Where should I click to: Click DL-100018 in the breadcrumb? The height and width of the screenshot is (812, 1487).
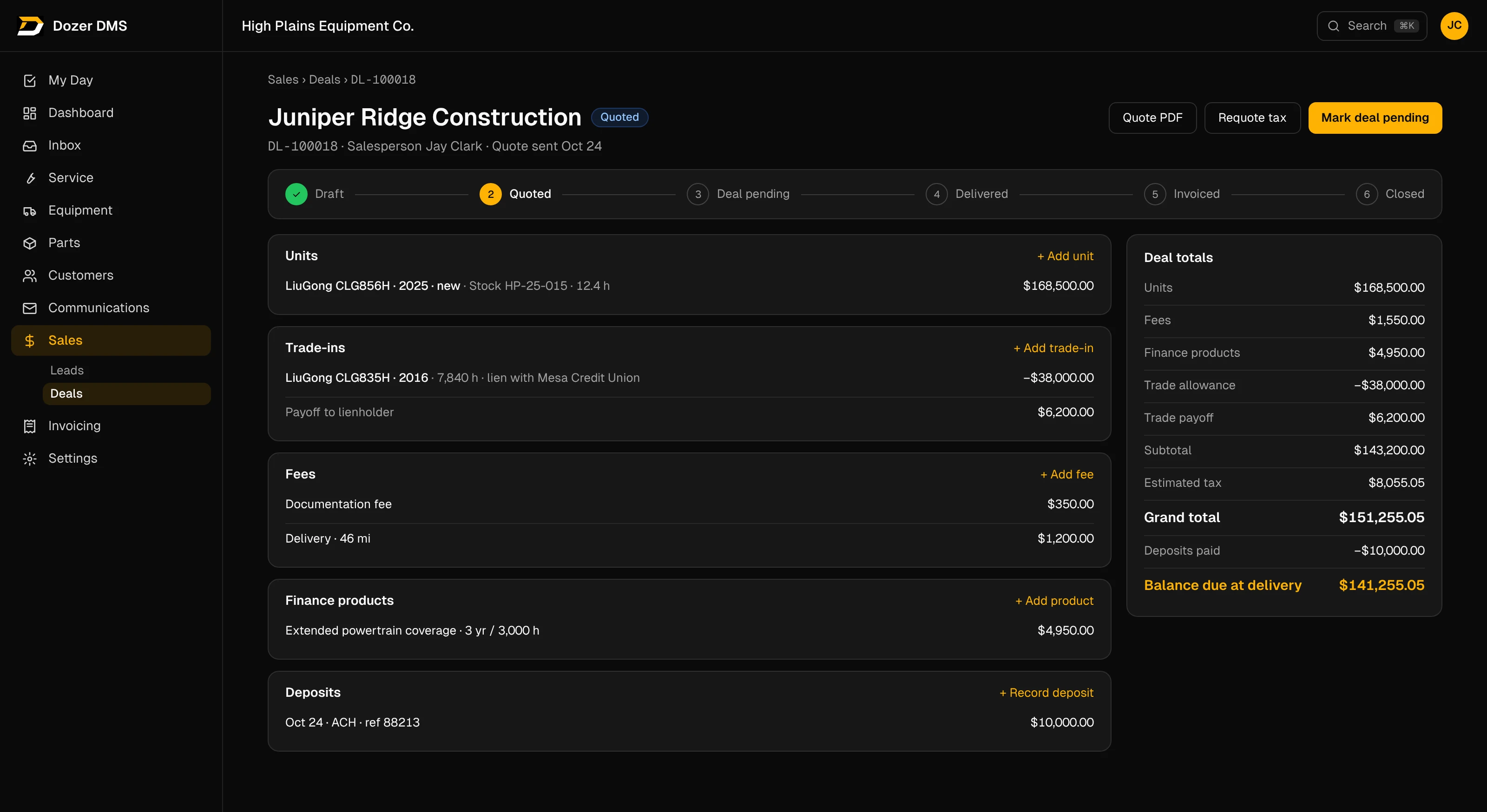pos(383,79)
